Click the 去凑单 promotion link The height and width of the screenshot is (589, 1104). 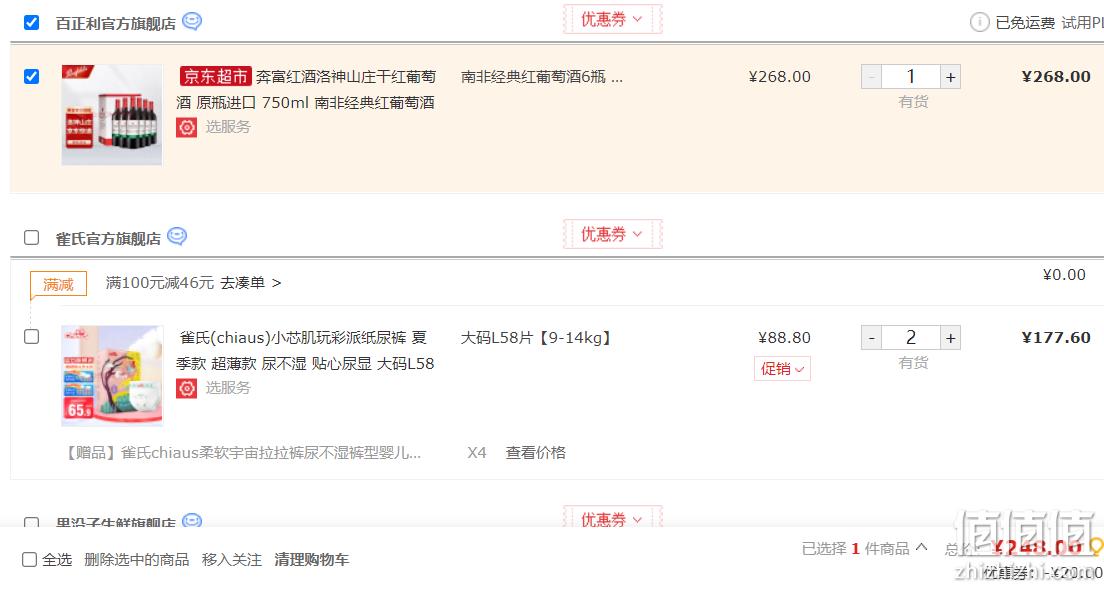click(251, 283)
